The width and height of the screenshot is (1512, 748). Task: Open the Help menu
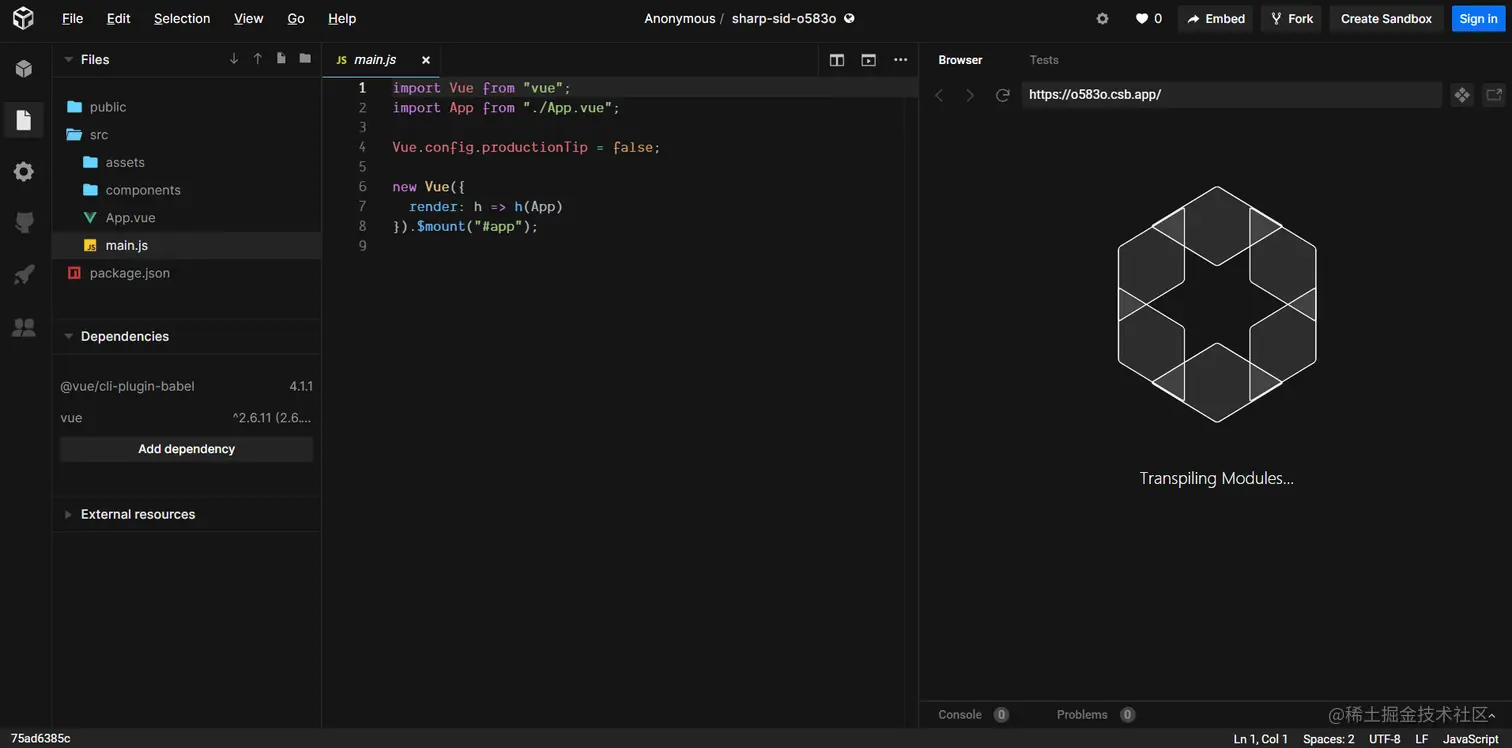point(342,18)
